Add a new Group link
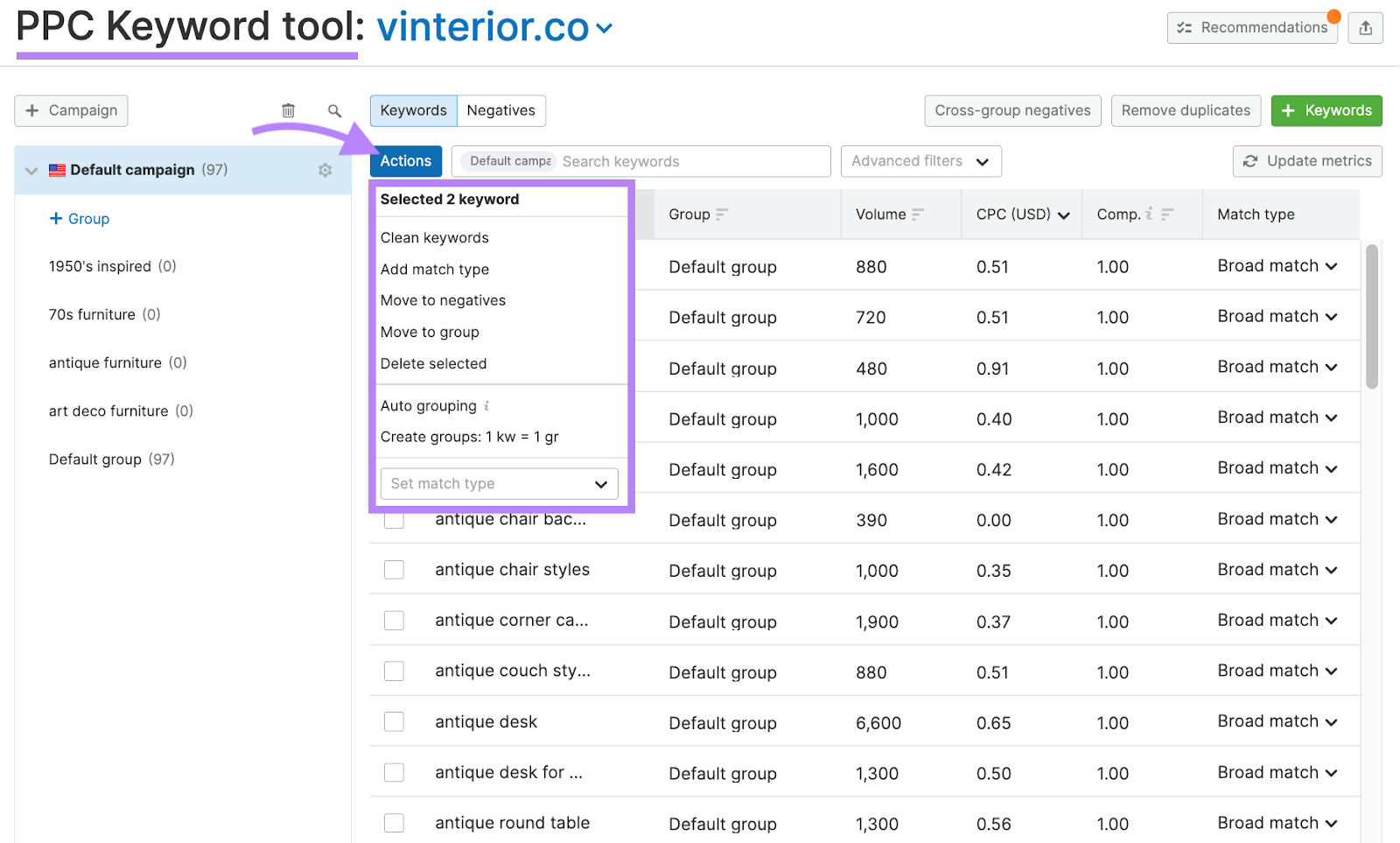The width and height of the screenshot is (1400, 843). point(80,219)
